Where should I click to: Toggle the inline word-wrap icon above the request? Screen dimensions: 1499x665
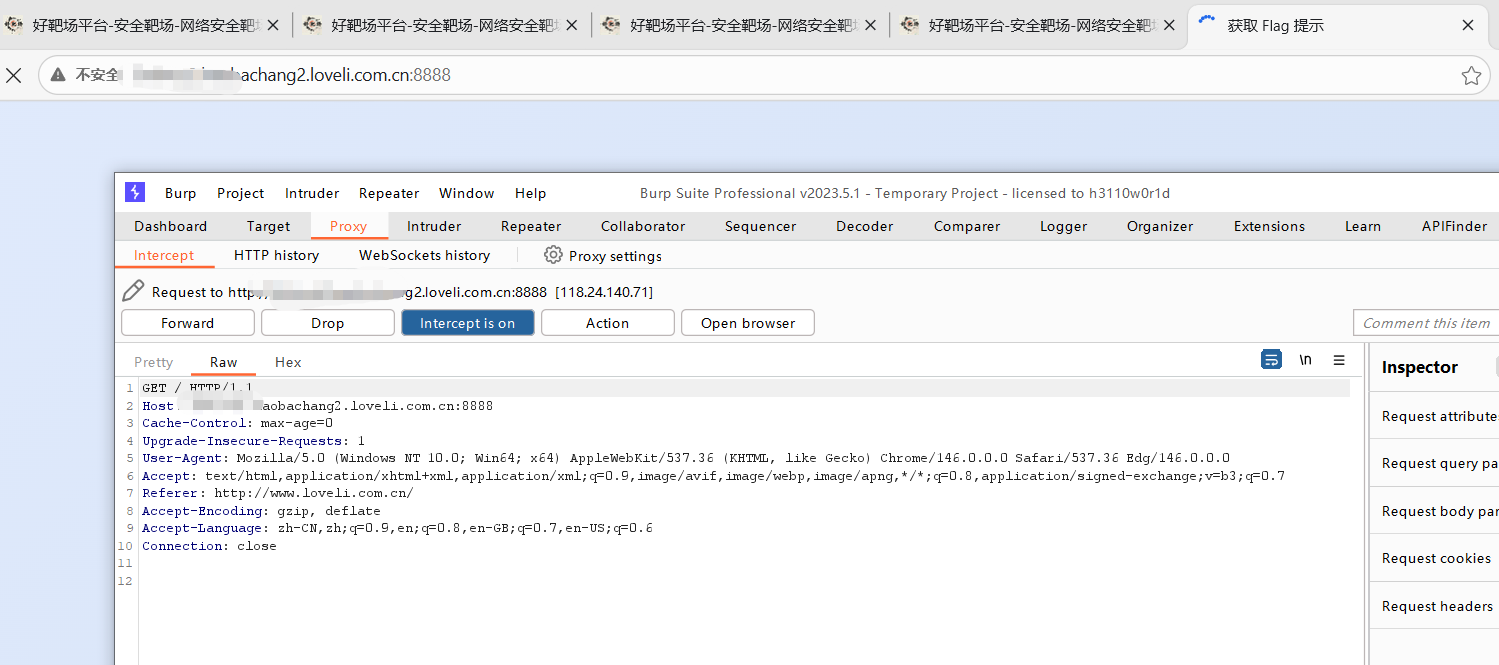pos(1271,360)
